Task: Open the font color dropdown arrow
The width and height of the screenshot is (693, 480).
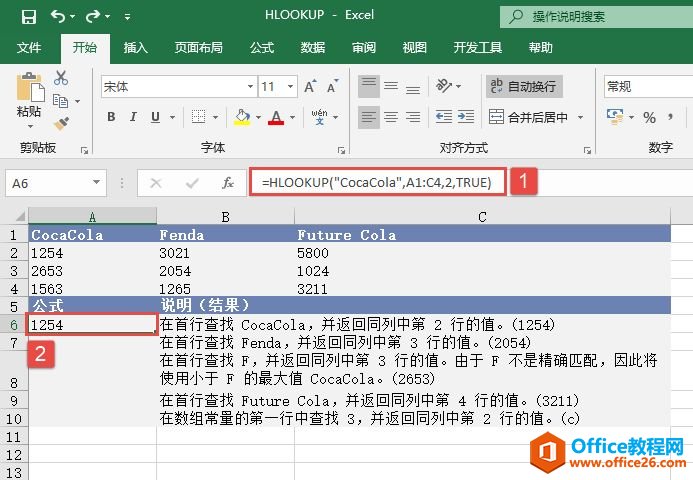Action: point(293,117)
